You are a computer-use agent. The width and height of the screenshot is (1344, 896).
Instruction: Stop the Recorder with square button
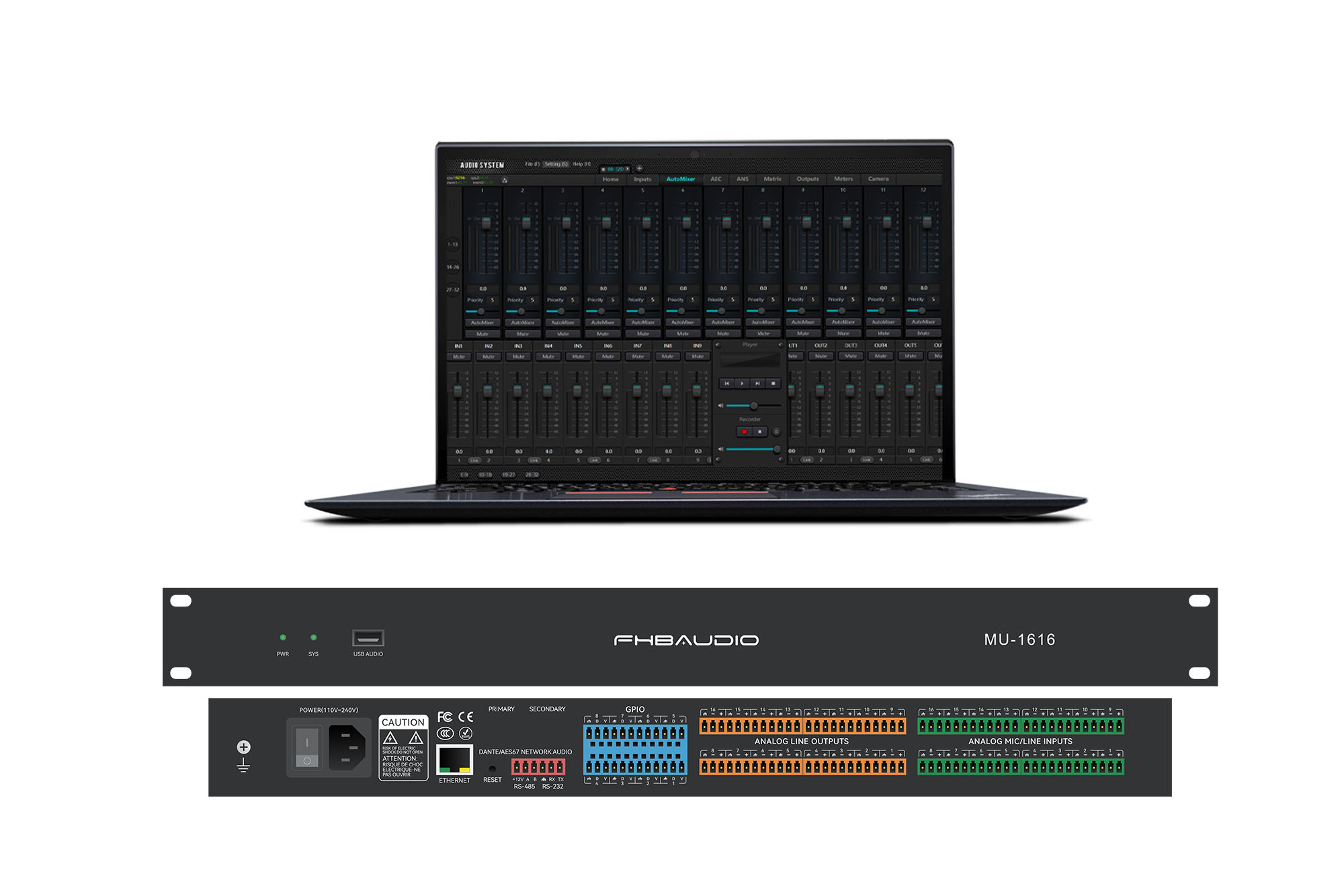point(759,432)
